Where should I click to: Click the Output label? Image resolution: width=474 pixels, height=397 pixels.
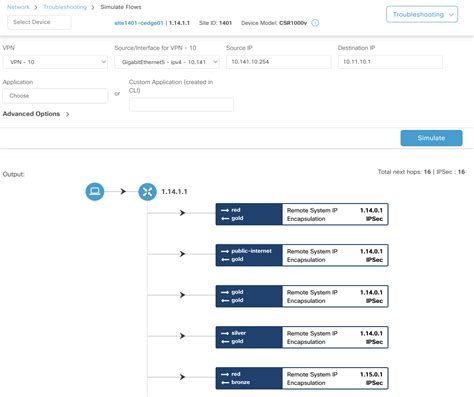click(13, 174)
